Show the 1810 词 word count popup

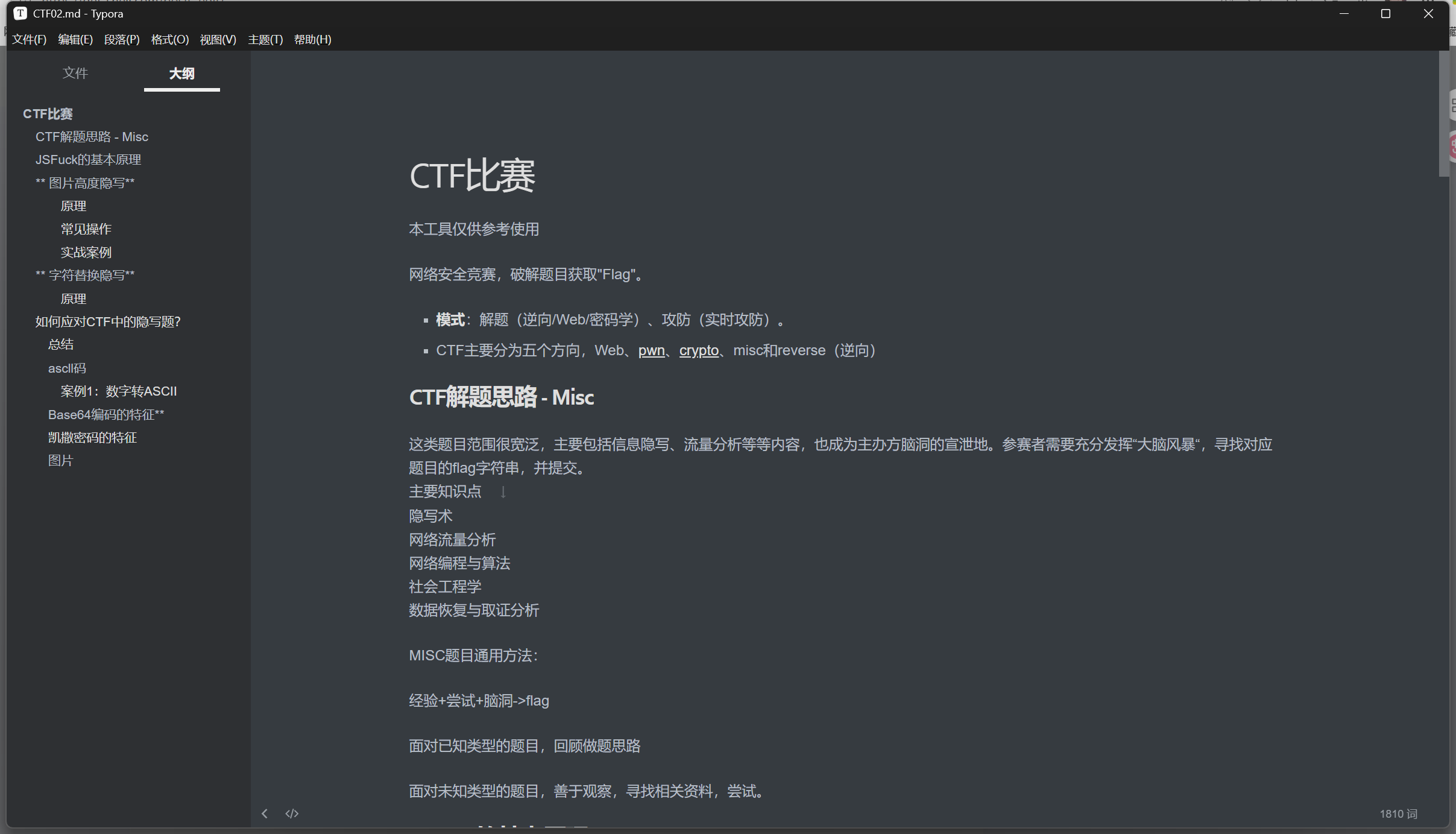pyautogui.click(x=1398, y=813)
